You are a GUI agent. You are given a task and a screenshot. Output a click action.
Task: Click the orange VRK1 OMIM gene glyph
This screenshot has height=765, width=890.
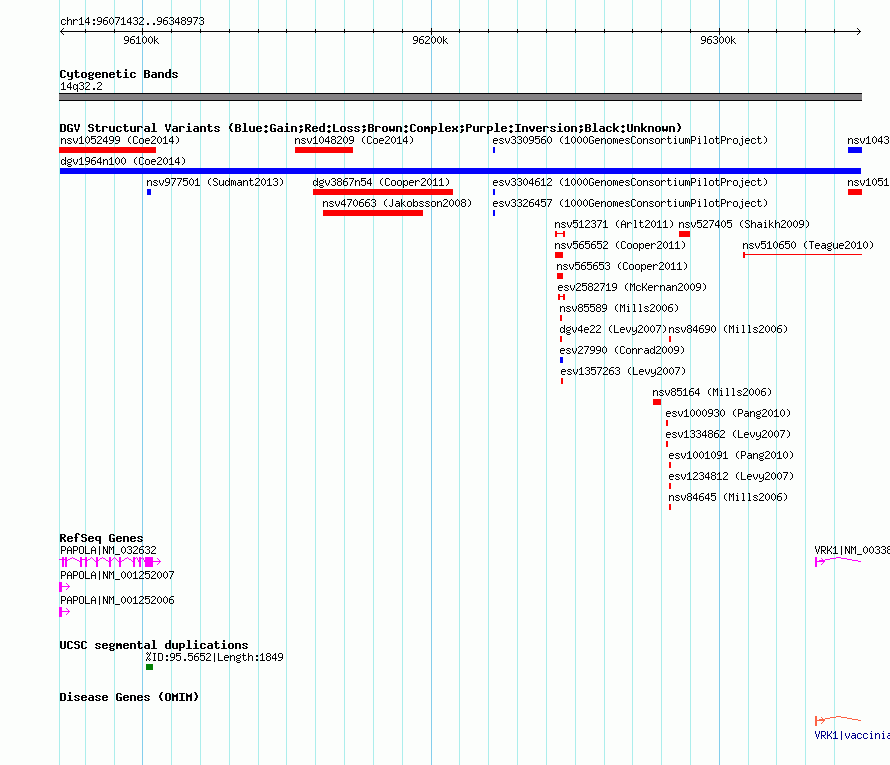(x=838, y=720)
